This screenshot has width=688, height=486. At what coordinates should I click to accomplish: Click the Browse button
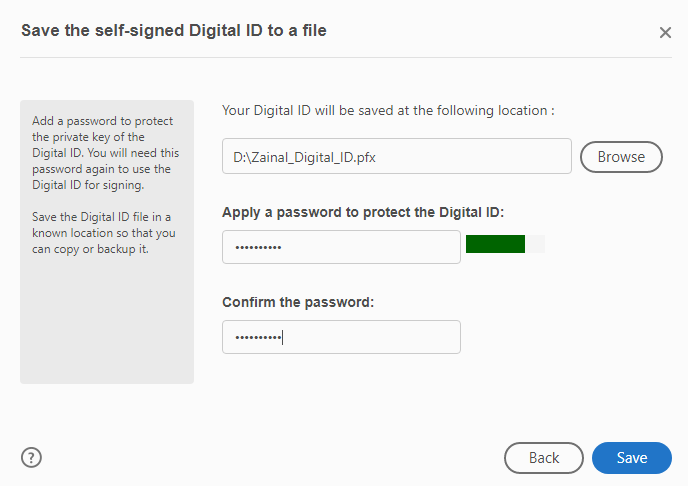[621, 157]
